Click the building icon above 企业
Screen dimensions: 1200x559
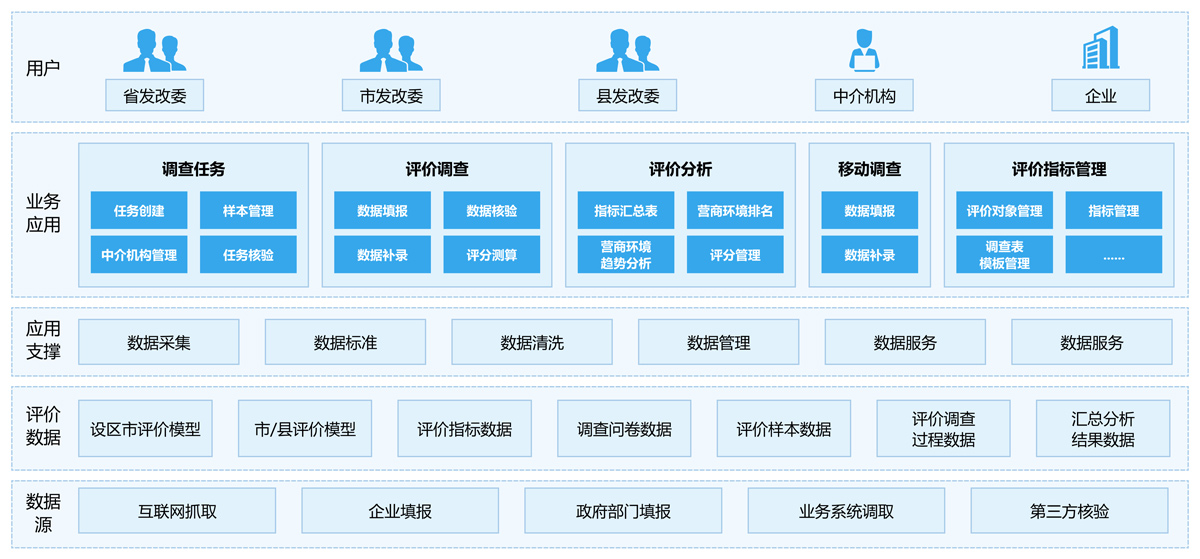point(1100,48)
